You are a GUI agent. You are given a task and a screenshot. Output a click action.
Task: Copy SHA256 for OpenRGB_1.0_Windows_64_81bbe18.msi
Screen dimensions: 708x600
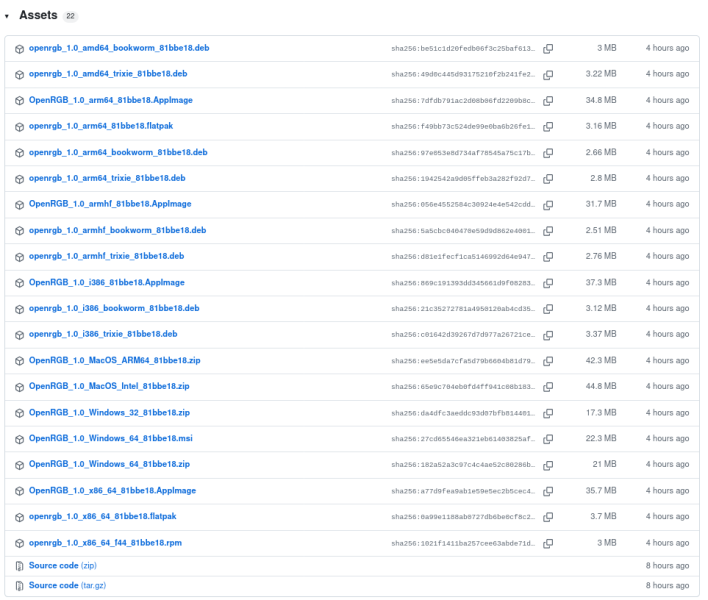[548, 439]
